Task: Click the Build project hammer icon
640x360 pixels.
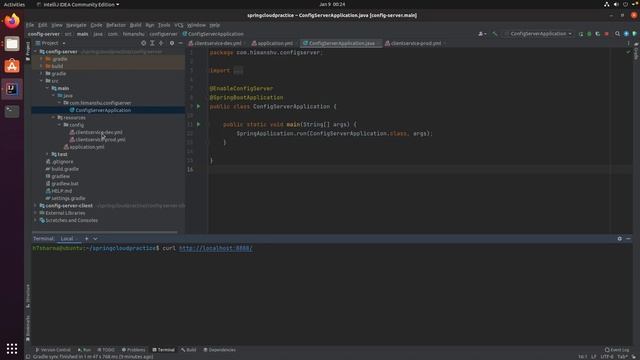Action: [495, 34]
